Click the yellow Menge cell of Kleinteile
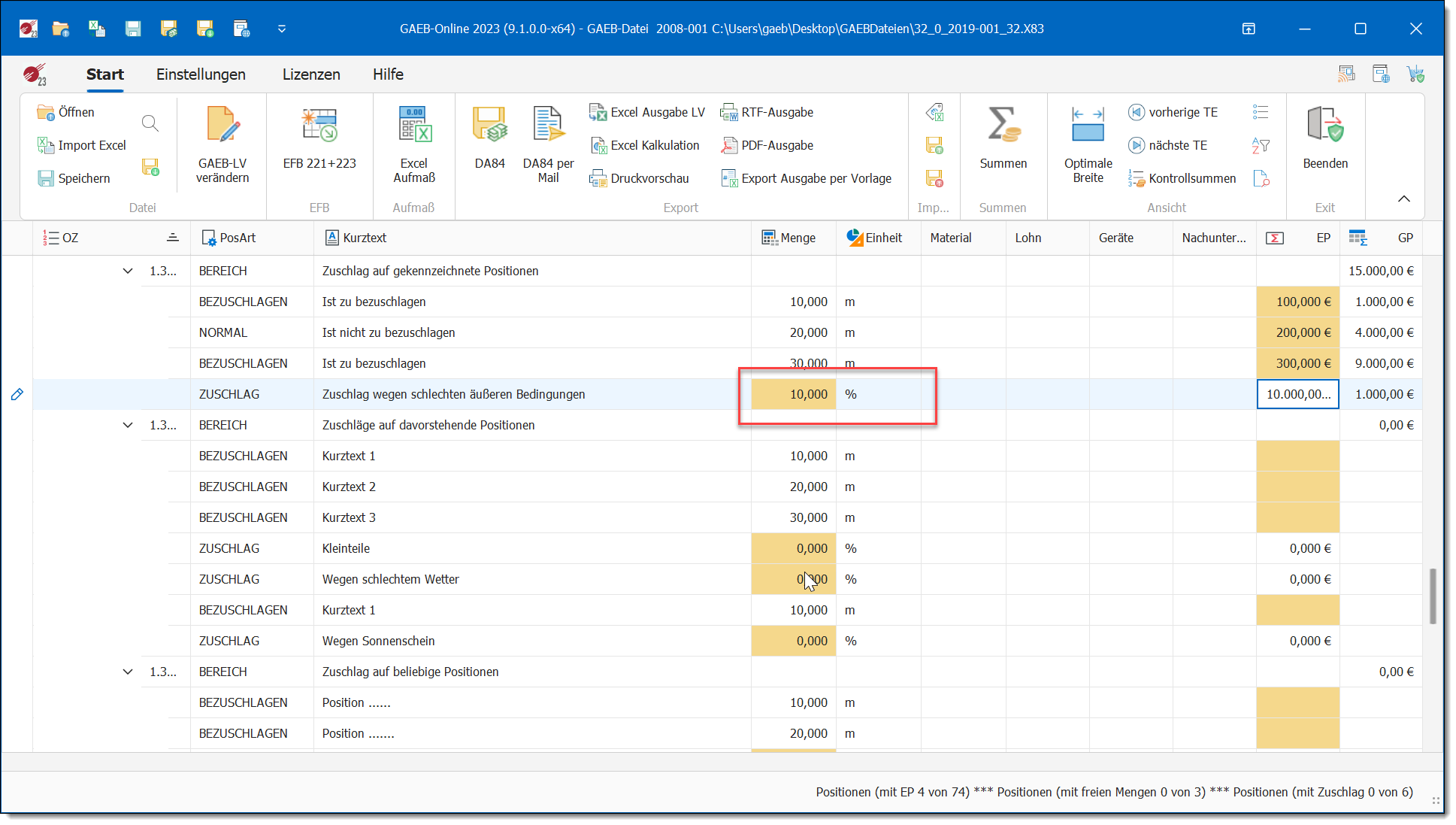 pyautogui.click(x=794, y=548)
